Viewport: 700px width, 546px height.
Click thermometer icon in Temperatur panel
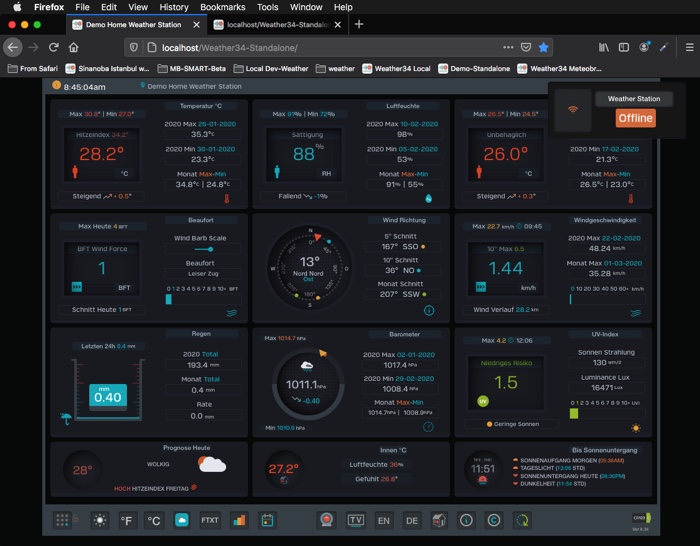(227, 198)
